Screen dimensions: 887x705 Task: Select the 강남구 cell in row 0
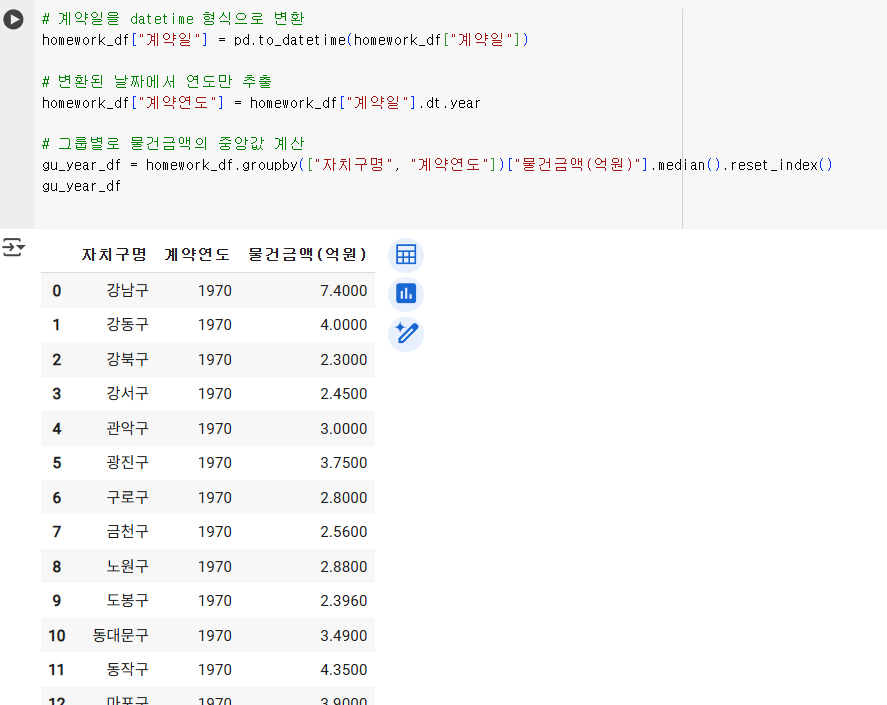(x=127, y=290)
